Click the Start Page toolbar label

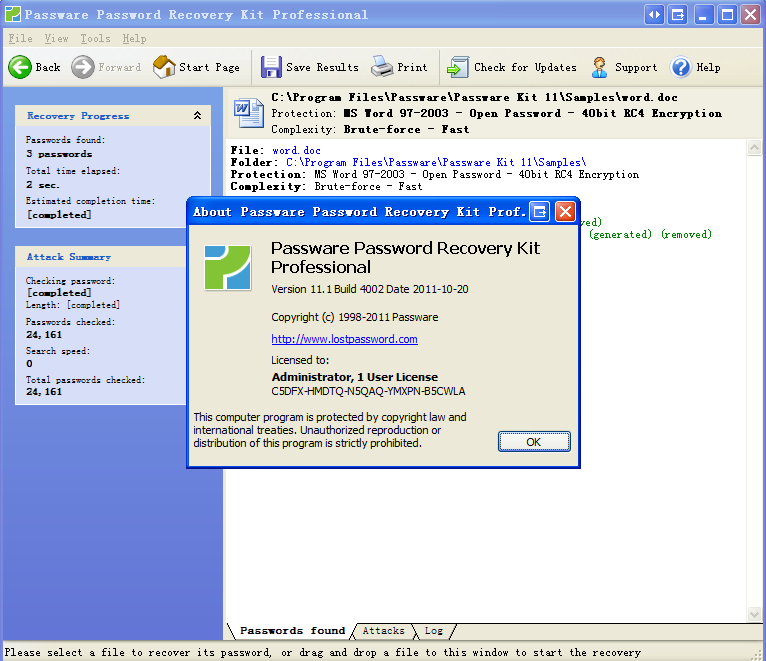209,67
